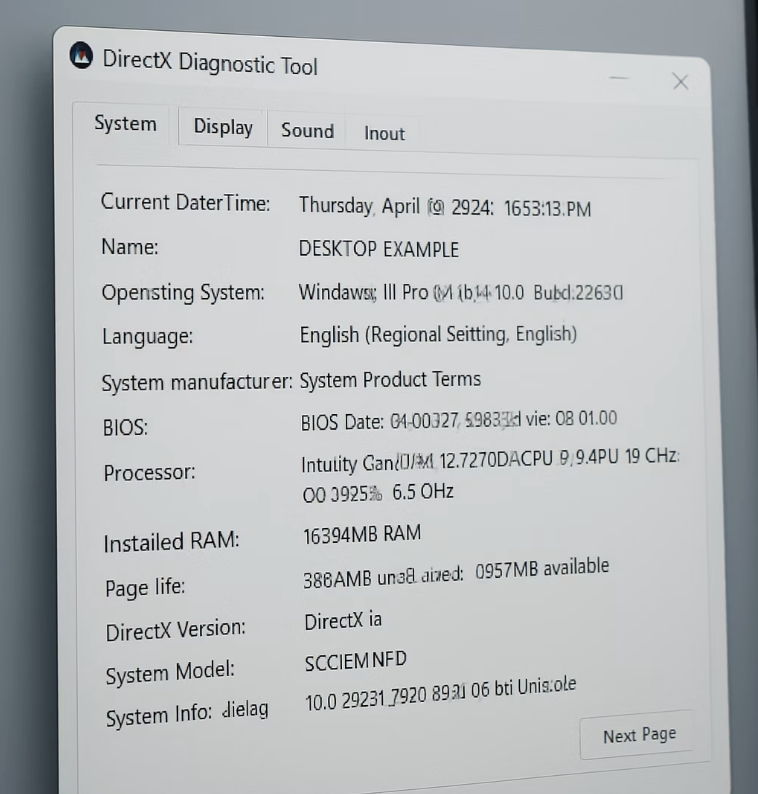This screenshot has width=758, height=794.
Task: Click the 'DirectX ia' version value
Action: click(343, 621)
